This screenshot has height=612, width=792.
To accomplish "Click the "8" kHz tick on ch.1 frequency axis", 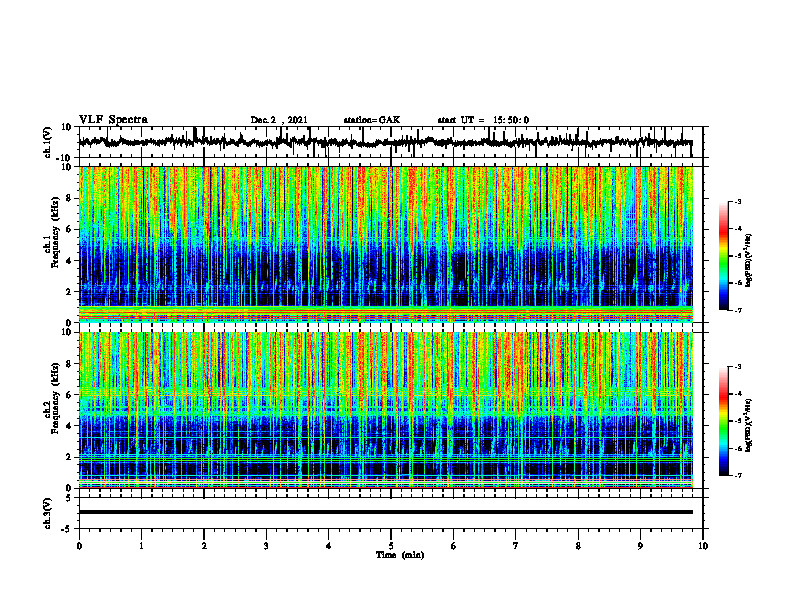I will (x=70, y=198).
